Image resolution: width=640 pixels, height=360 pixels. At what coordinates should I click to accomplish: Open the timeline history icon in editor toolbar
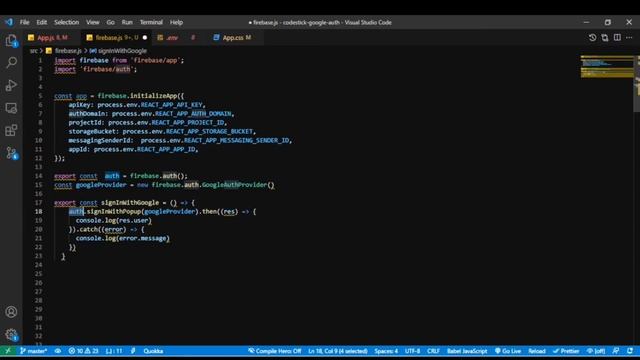click(x=592, y=38)
